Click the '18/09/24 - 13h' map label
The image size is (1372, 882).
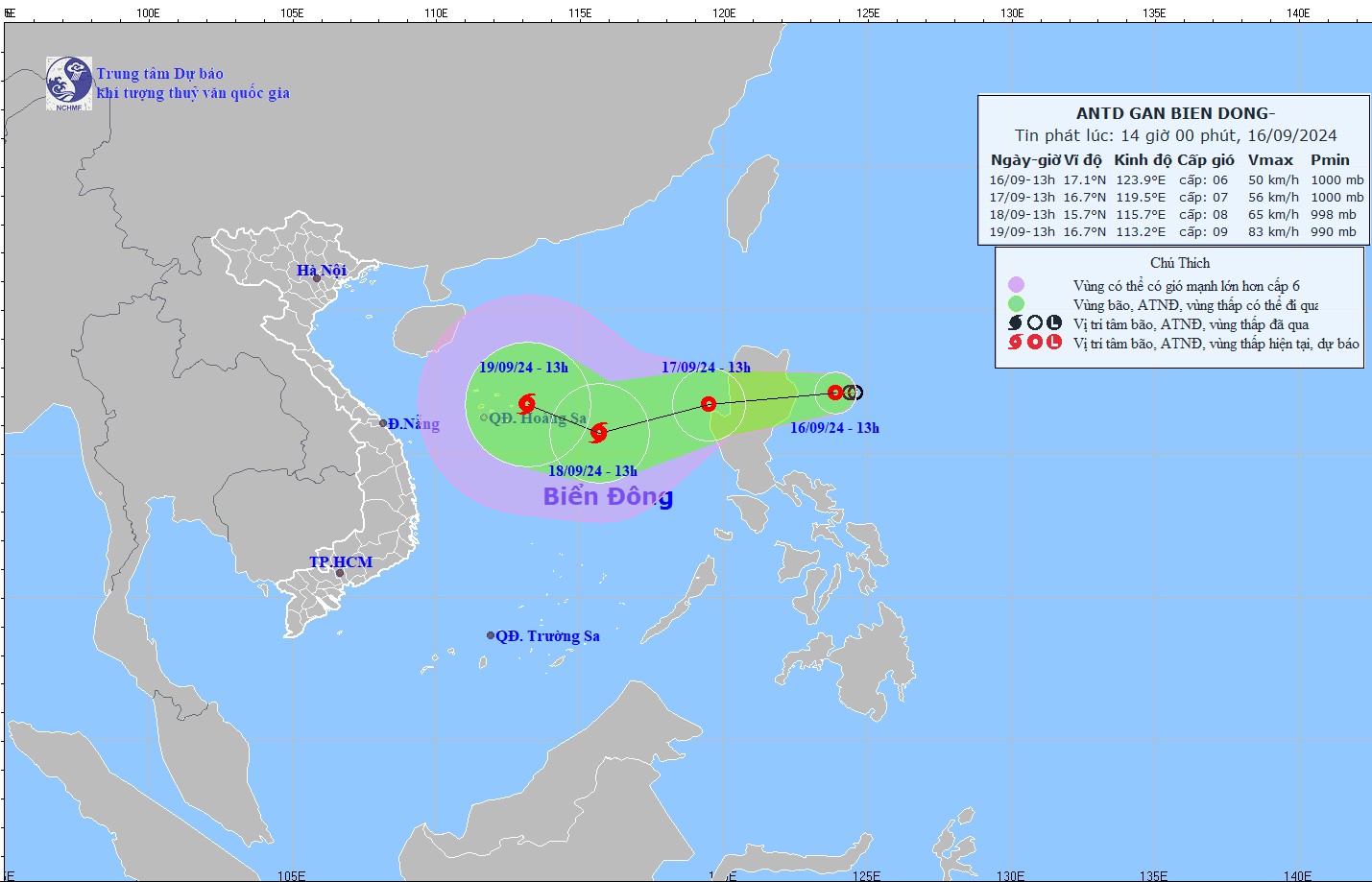[592, 471]
